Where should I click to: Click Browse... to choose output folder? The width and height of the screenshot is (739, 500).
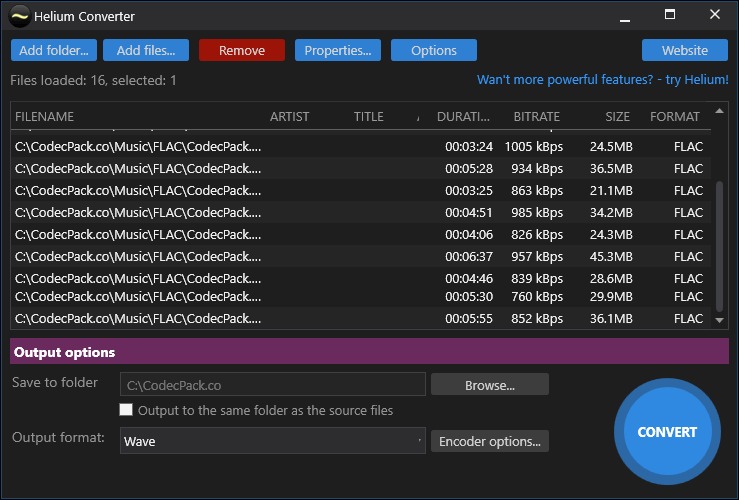(x=490, y=385)
